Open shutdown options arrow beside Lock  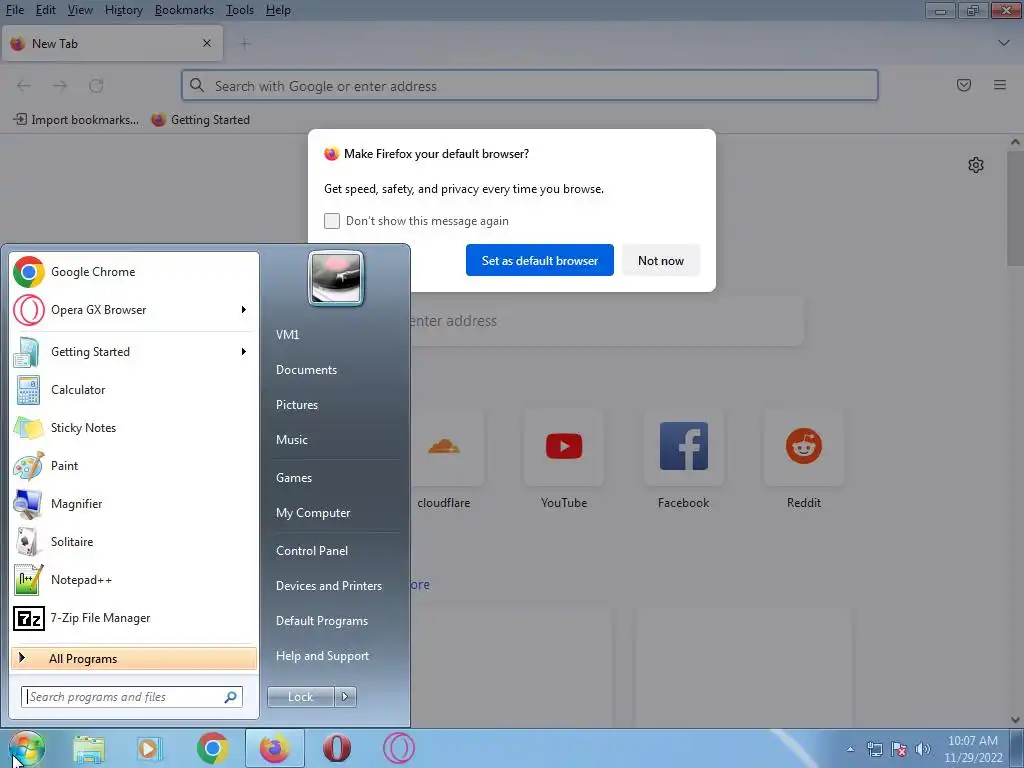(x=345, y=697)
